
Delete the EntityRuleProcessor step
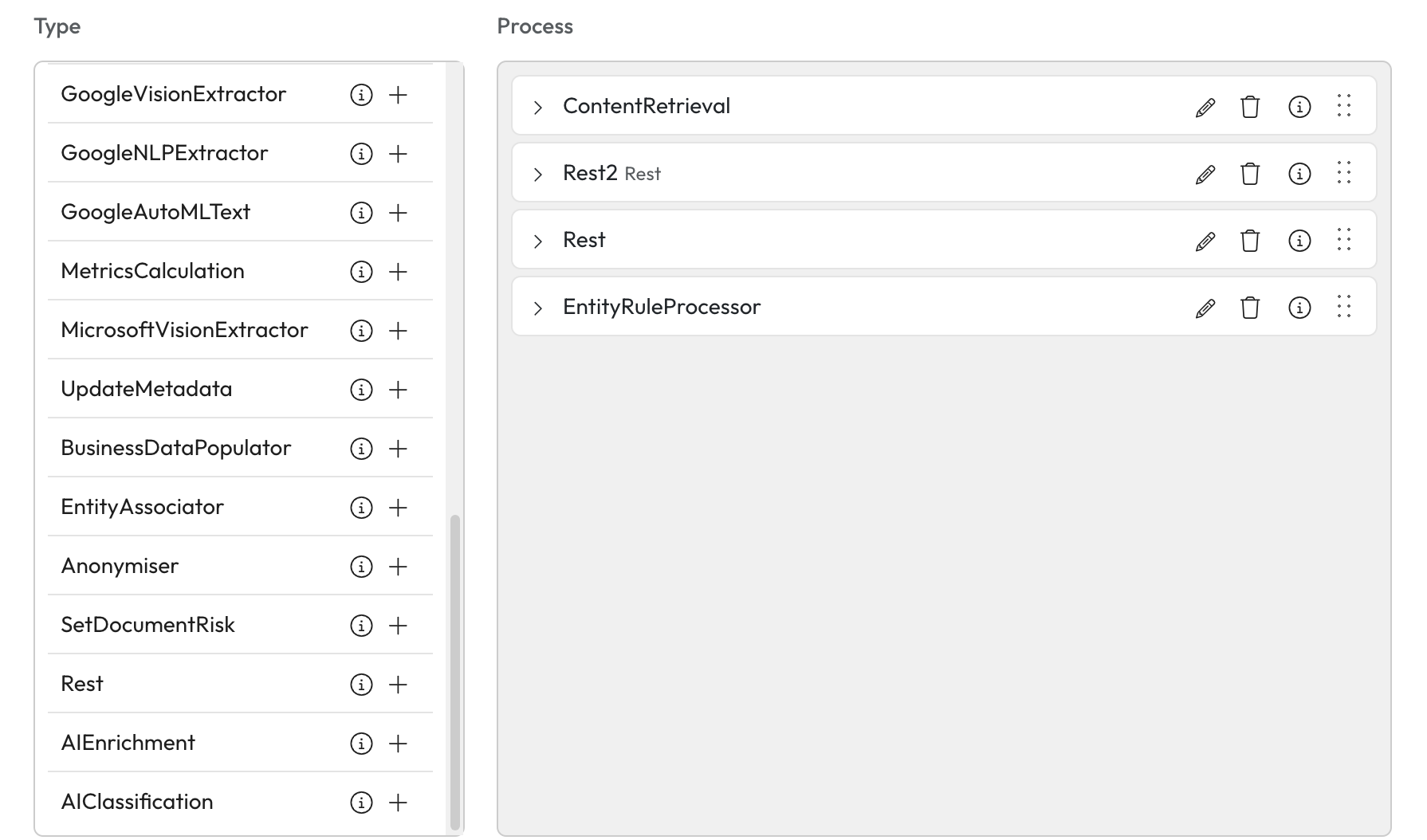point(1250,308)
